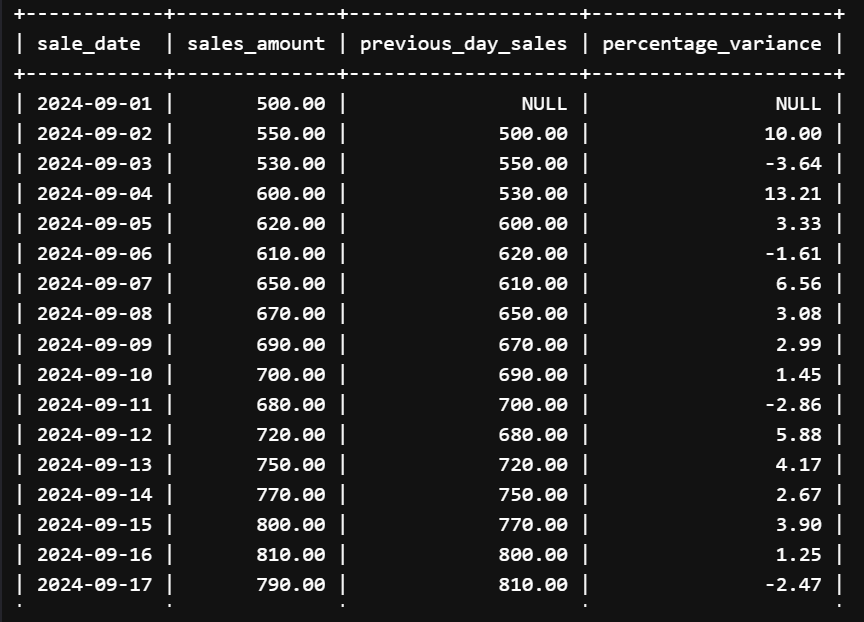
Task: Select sales amount 620.00 for 2024-09-05
Action: (291, 224)
